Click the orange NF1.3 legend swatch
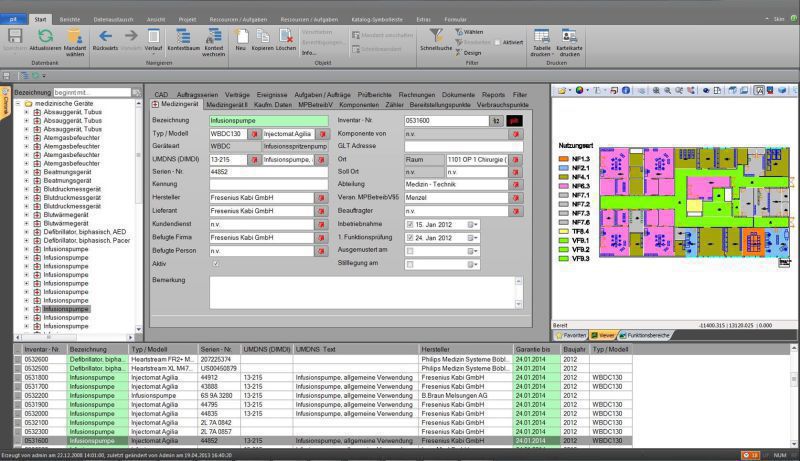The width and height of the screenshot is (800, 461). 564,159
